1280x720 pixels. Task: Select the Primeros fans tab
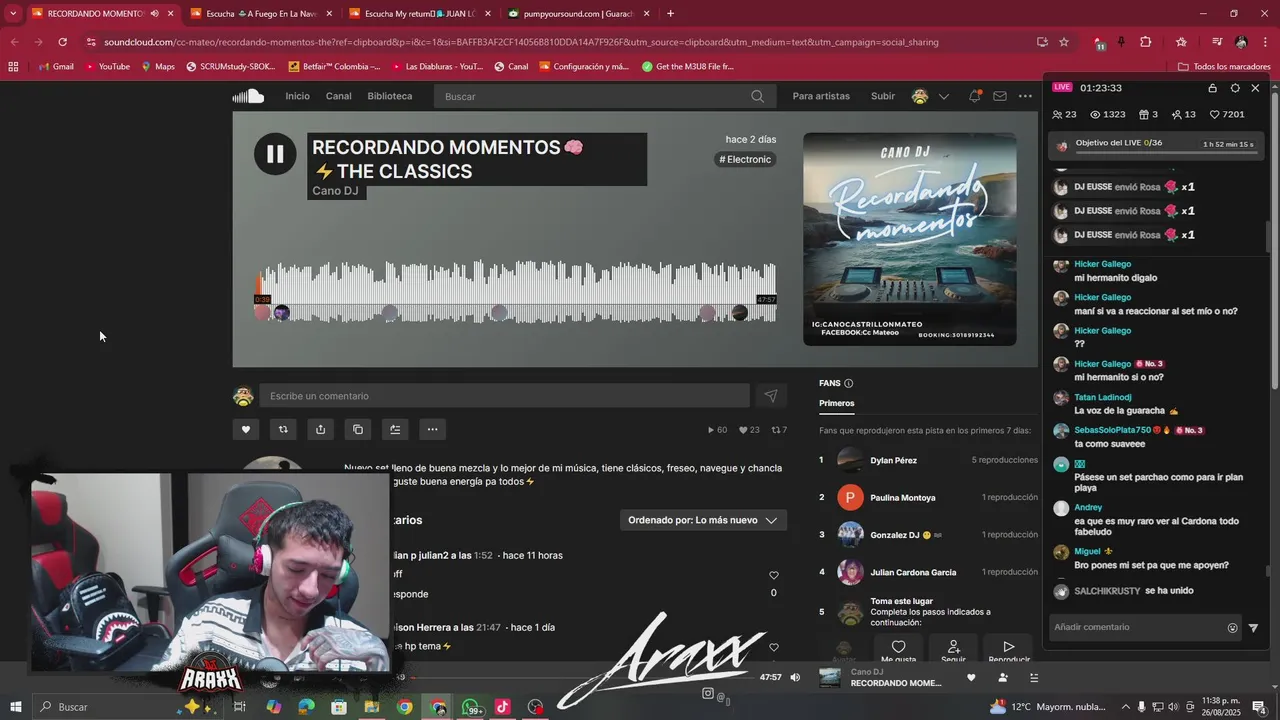[x=836, y=403]
